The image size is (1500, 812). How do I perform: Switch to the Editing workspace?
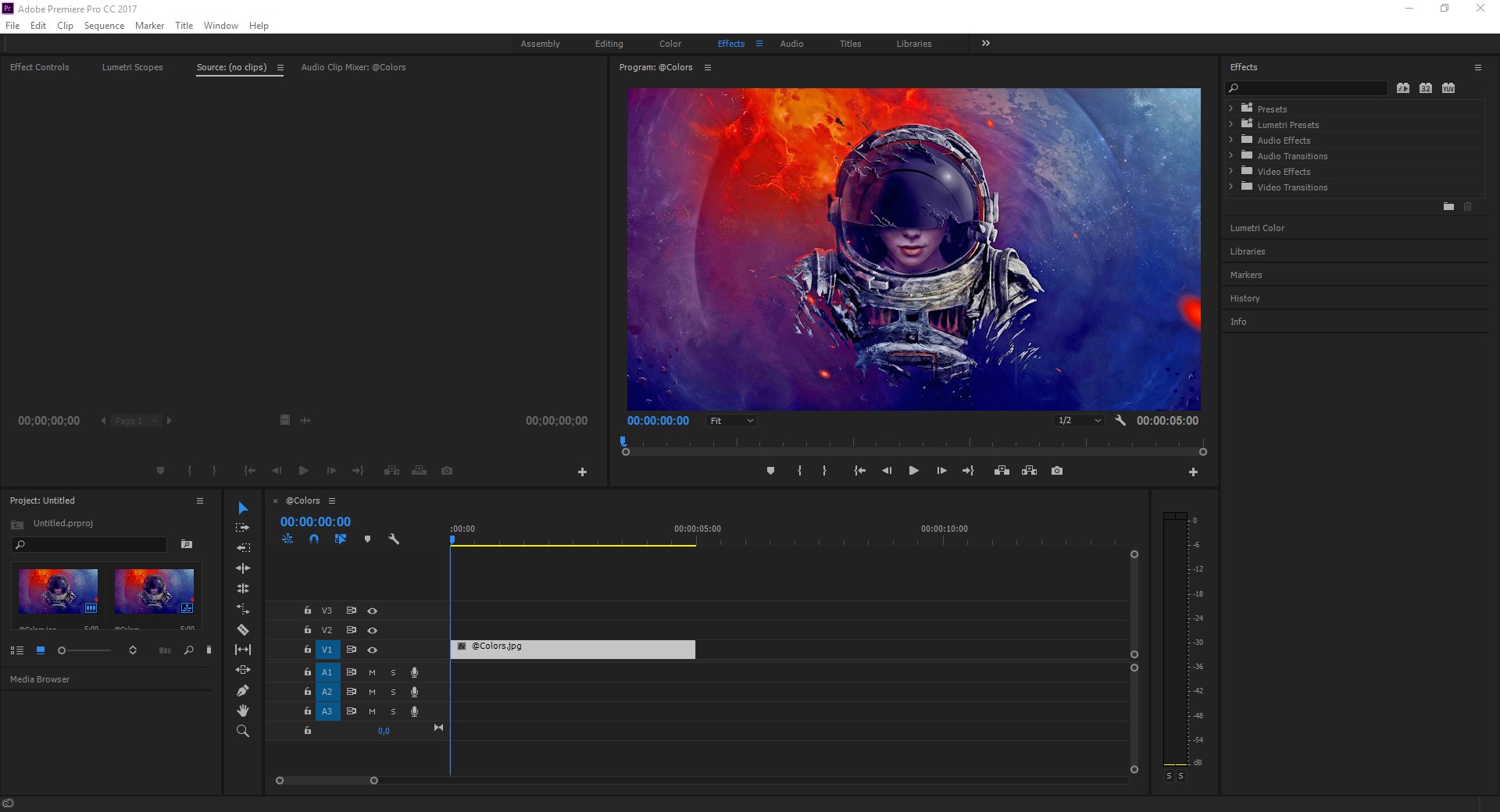pos(609,44)
